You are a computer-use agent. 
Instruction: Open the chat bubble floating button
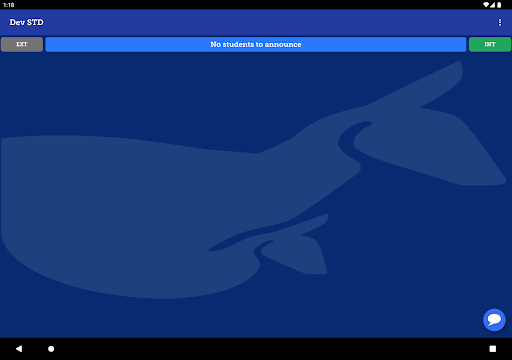point(494,320)
